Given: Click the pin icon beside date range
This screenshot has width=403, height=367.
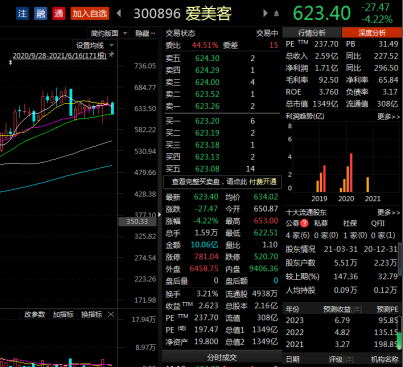Looking at the screenshot, I should click(x=111, y=55).
